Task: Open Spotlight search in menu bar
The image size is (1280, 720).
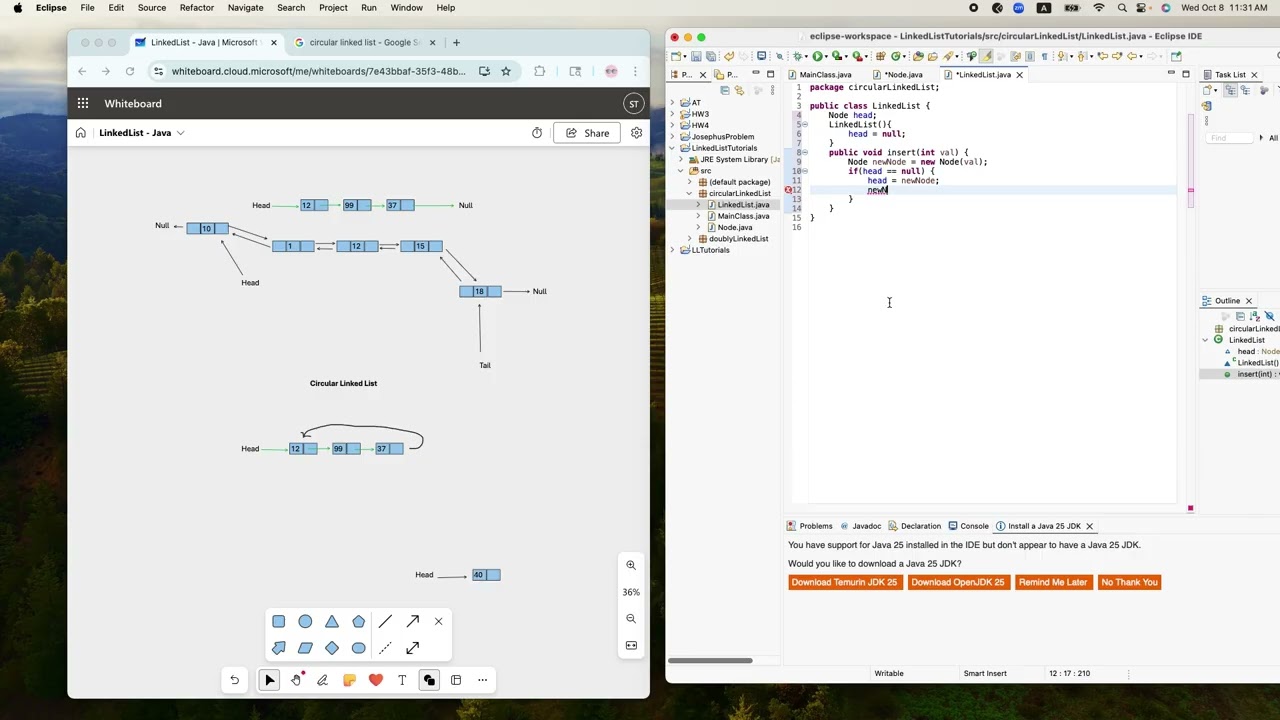Action: pos(1122,8)
